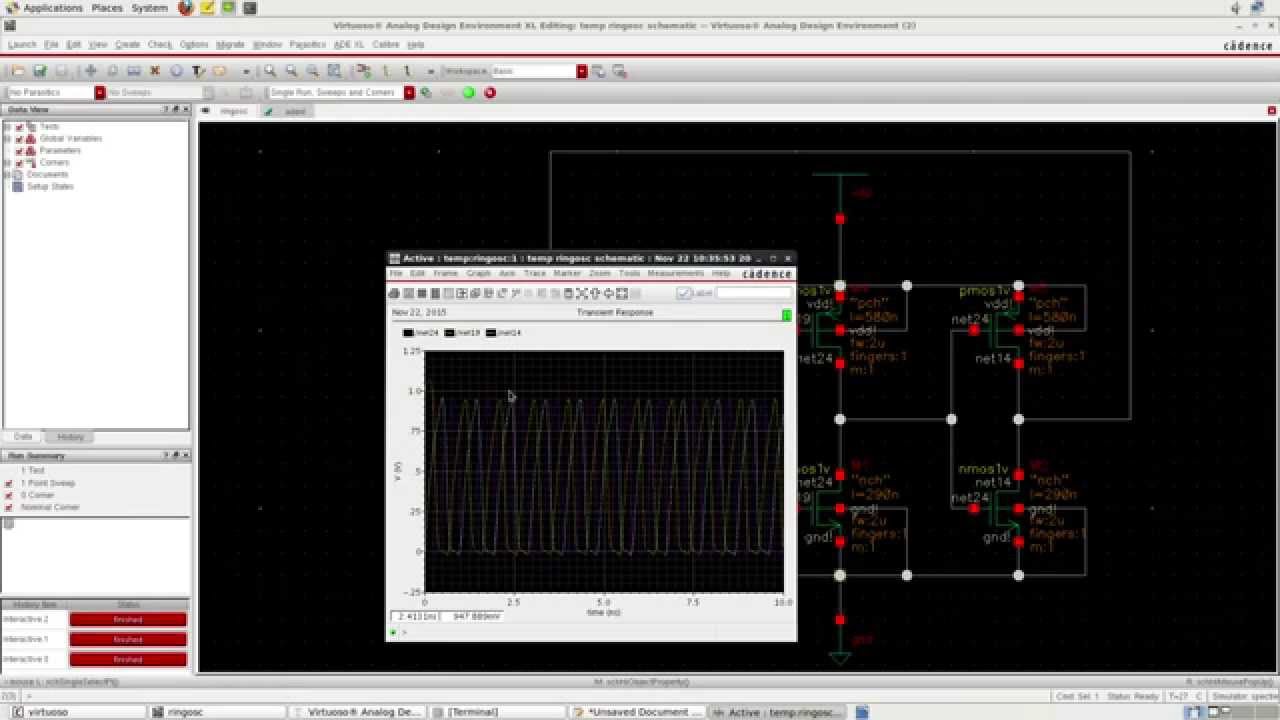Expand the Documents tree node

click(x=7, y=175)
